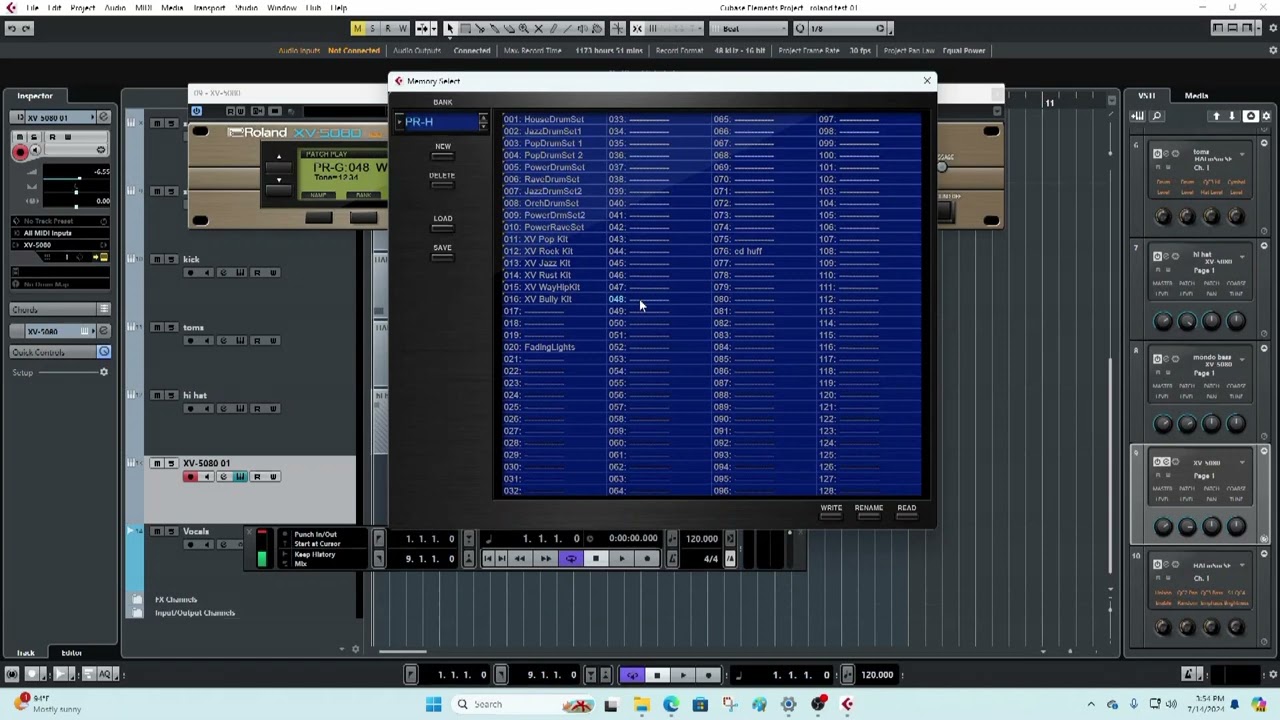Mute the kick track
1280x720 pixels.
coord(157,259)
